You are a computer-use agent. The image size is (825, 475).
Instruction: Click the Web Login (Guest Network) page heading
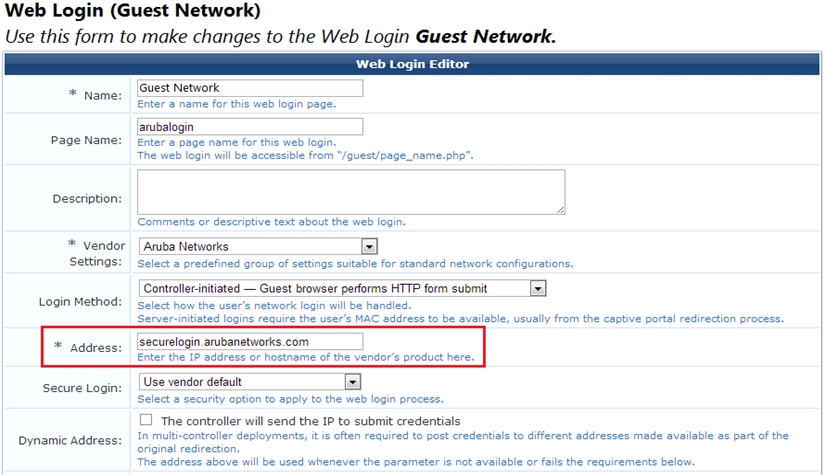tap(133, 12)
